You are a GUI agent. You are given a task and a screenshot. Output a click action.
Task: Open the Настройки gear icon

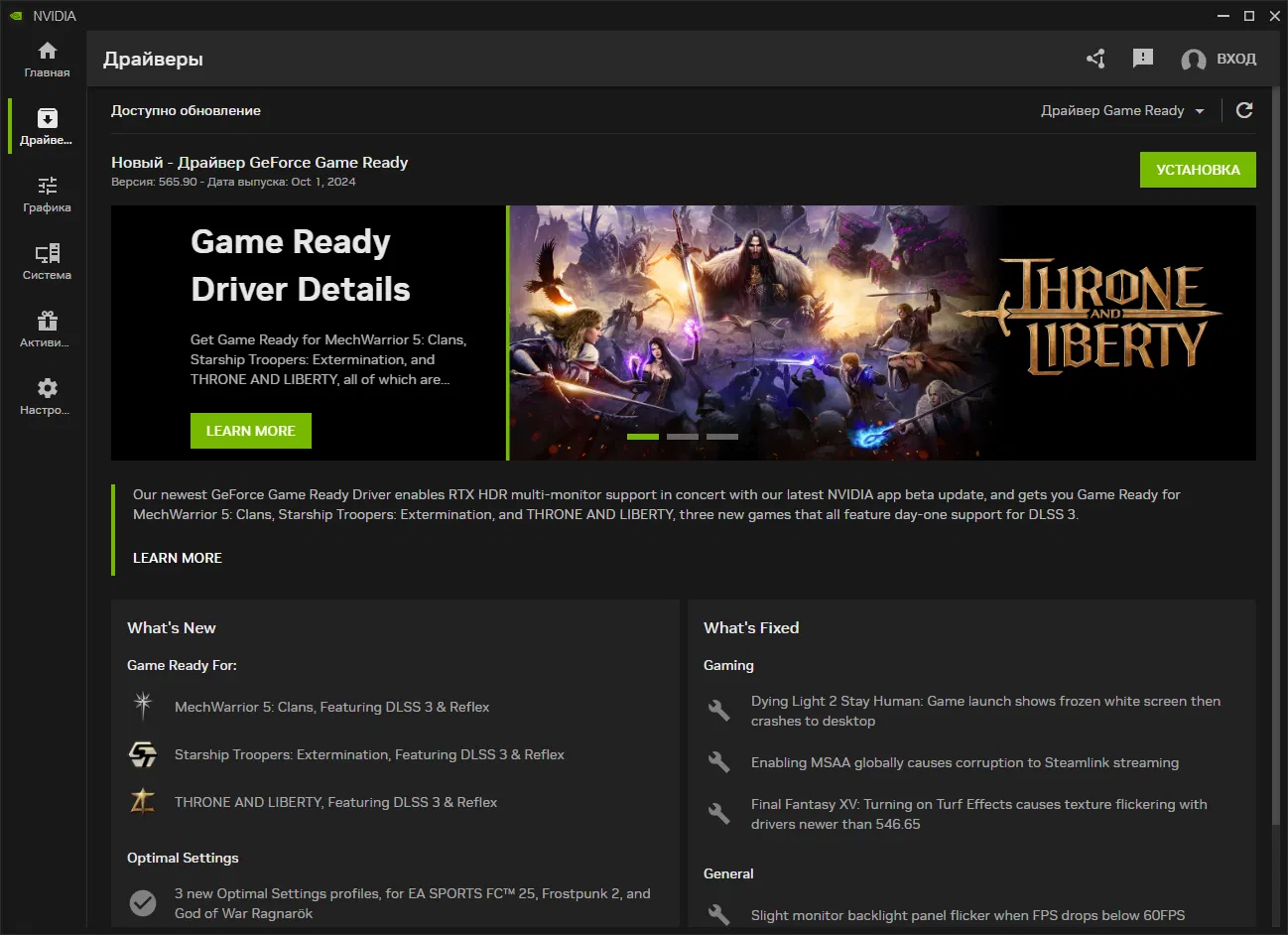tap(47, 396)
